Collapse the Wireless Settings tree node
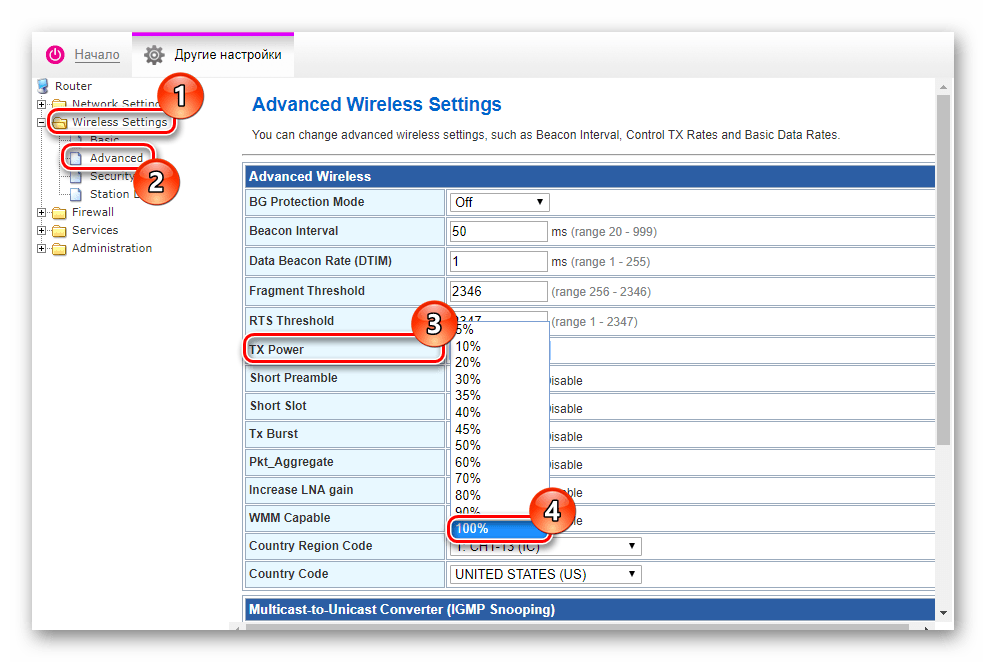This screenshot has height=662, width=986. click(42, 123)
